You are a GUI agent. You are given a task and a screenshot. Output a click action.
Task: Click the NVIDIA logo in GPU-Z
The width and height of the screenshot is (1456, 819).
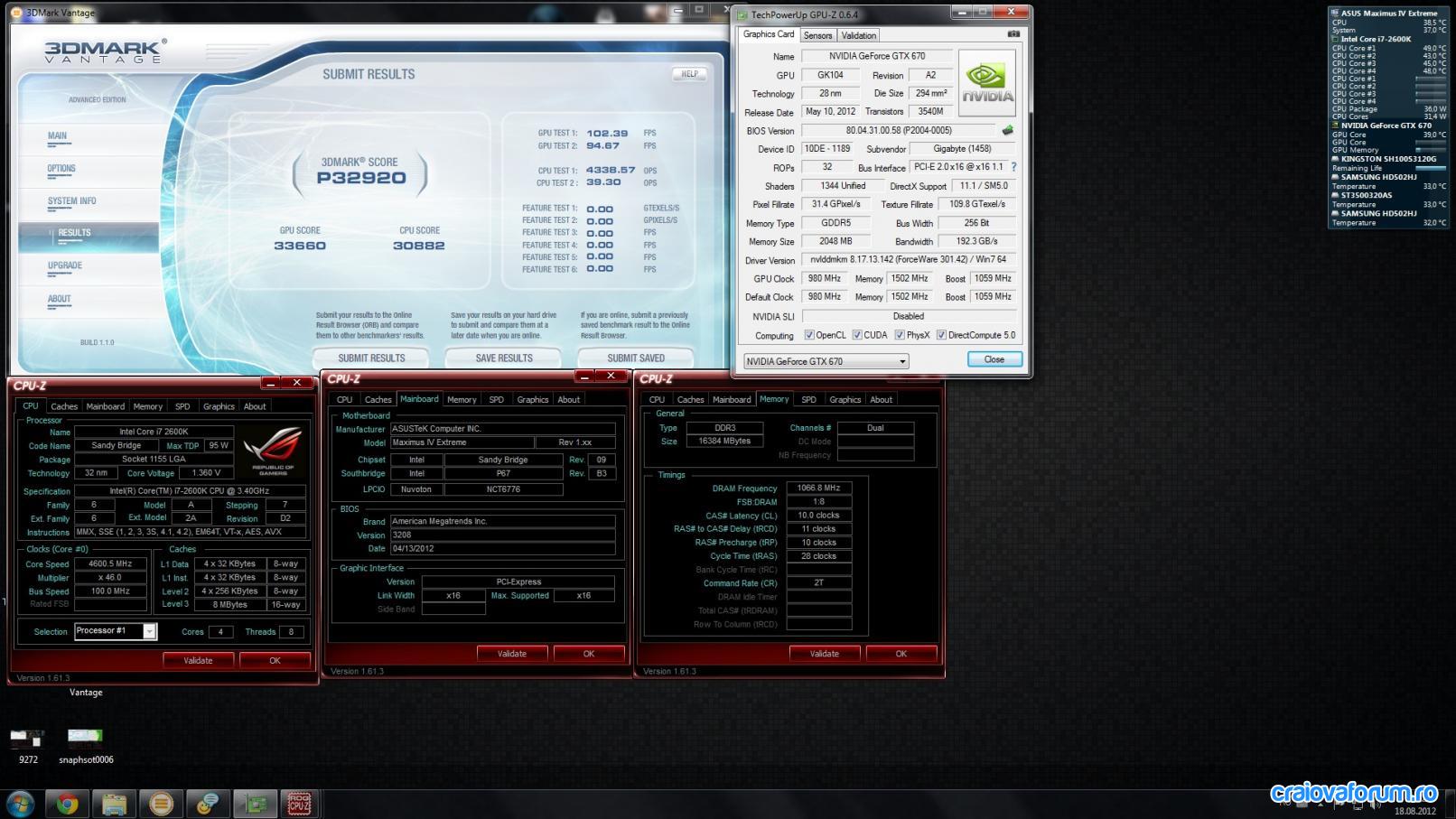pos(987,83)
